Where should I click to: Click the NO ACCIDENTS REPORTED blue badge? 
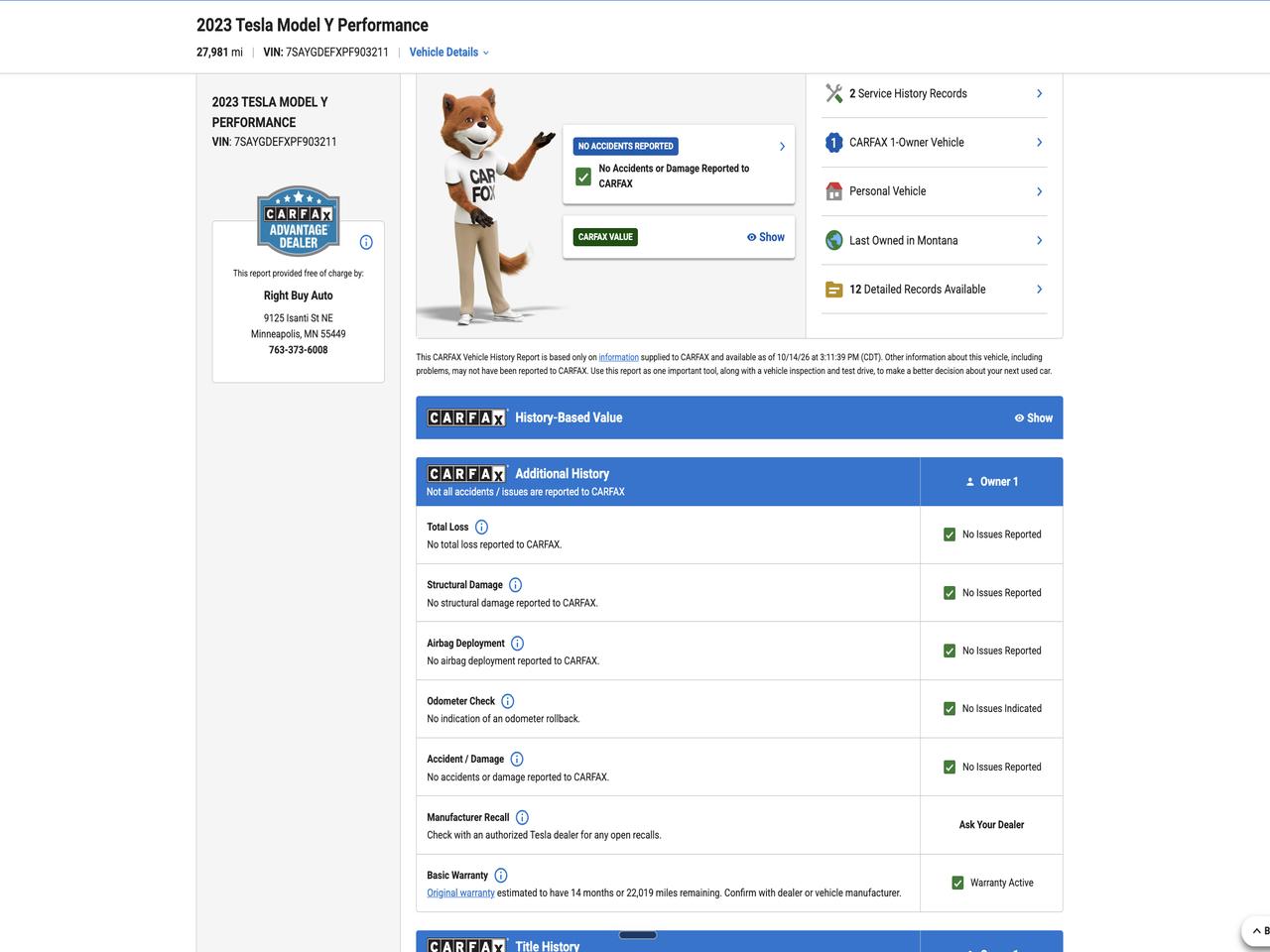(625, 146)
